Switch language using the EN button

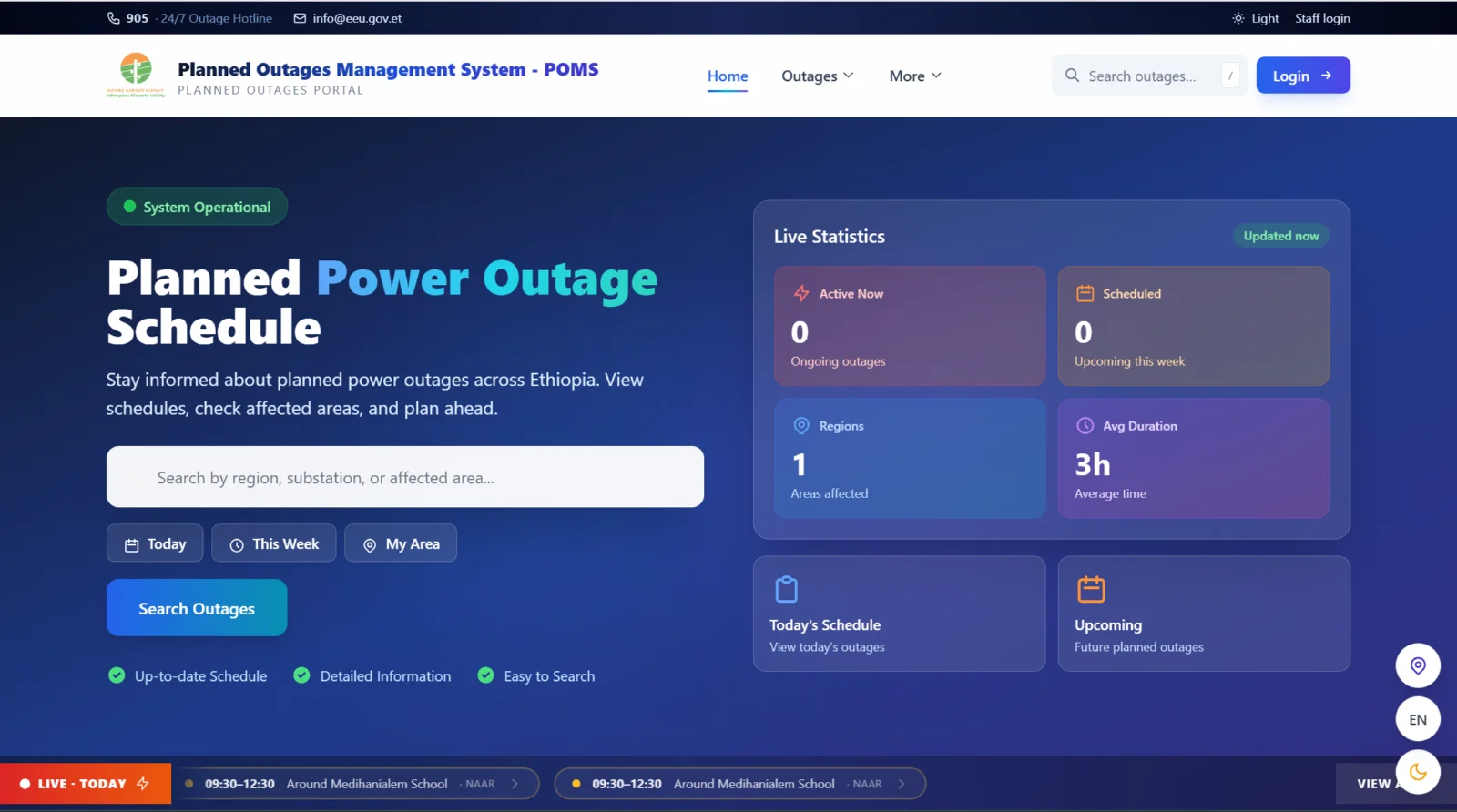1418,719
